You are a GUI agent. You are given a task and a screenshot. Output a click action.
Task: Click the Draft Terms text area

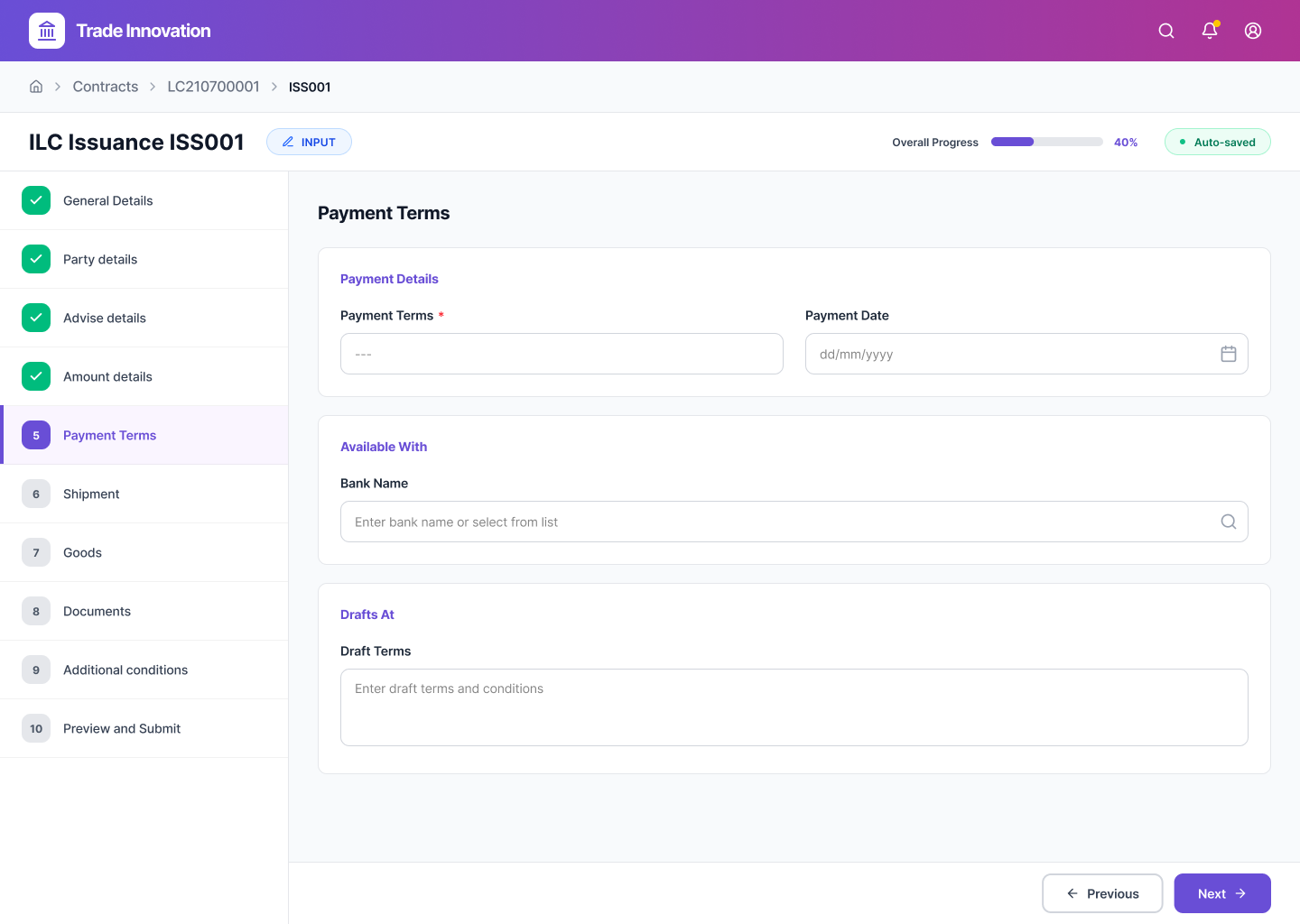click(794, 707)
